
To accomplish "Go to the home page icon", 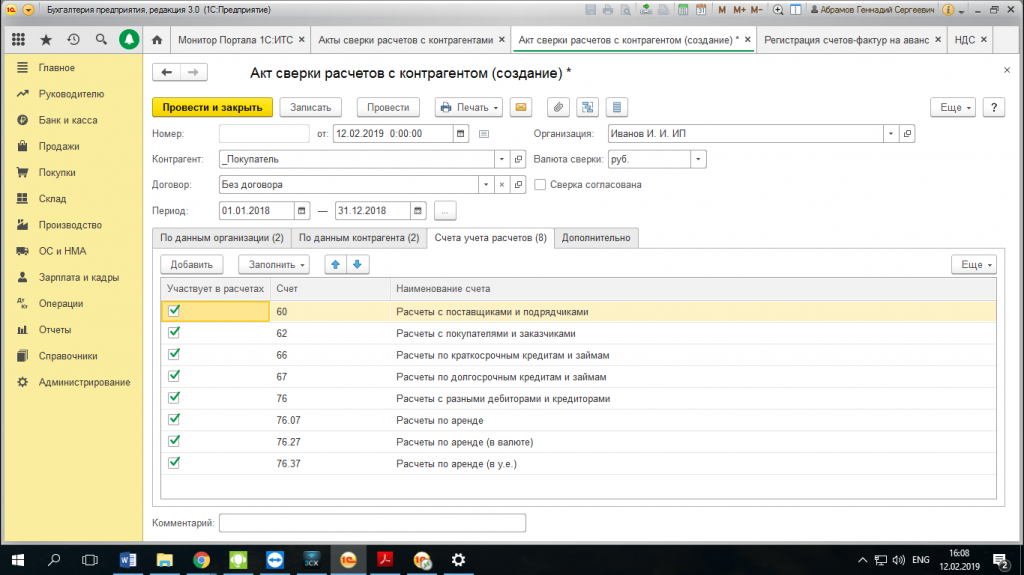I will (157, 40).
